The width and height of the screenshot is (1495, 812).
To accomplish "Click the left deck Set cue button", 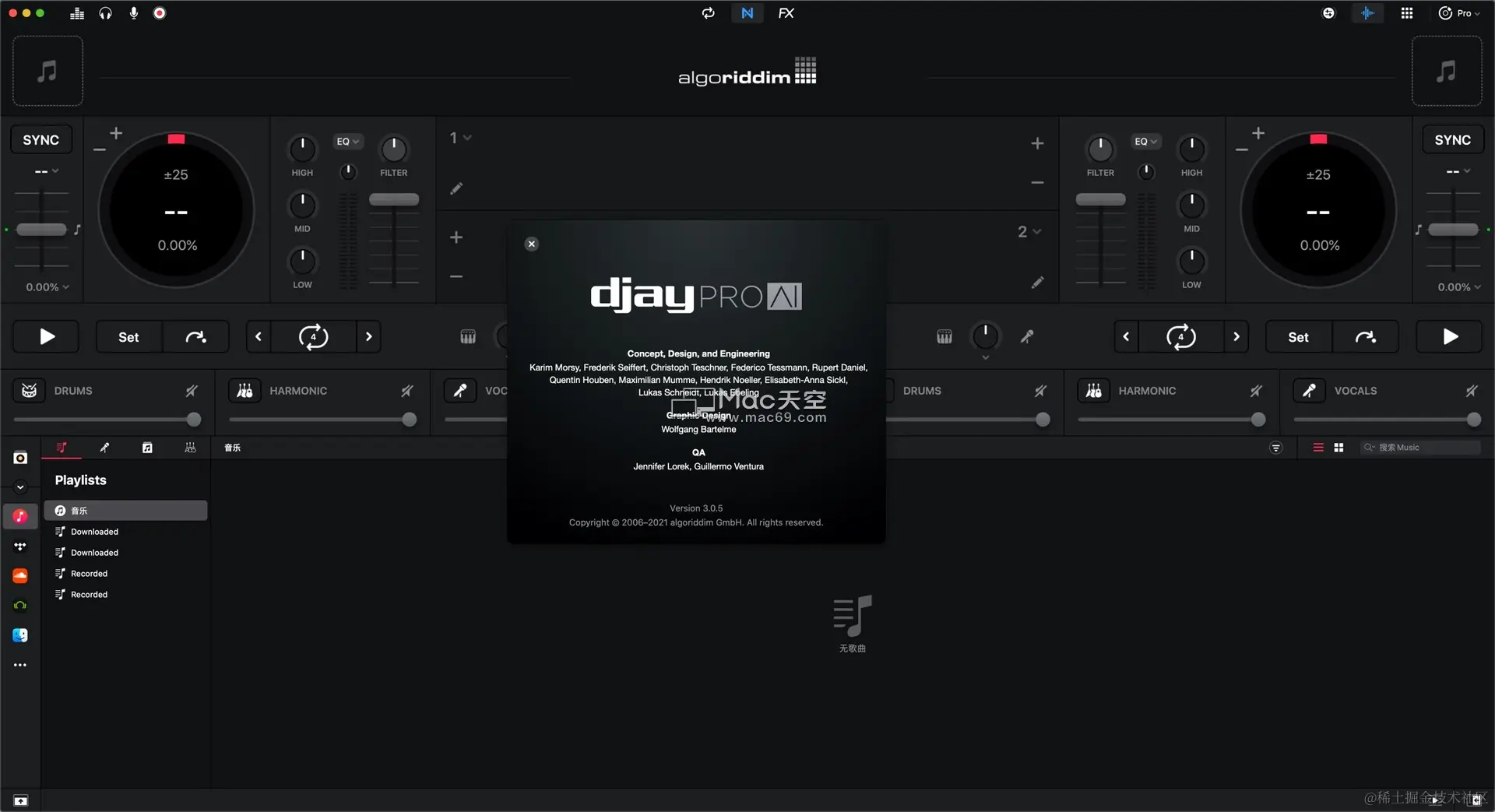I will [x=128, y=337].
